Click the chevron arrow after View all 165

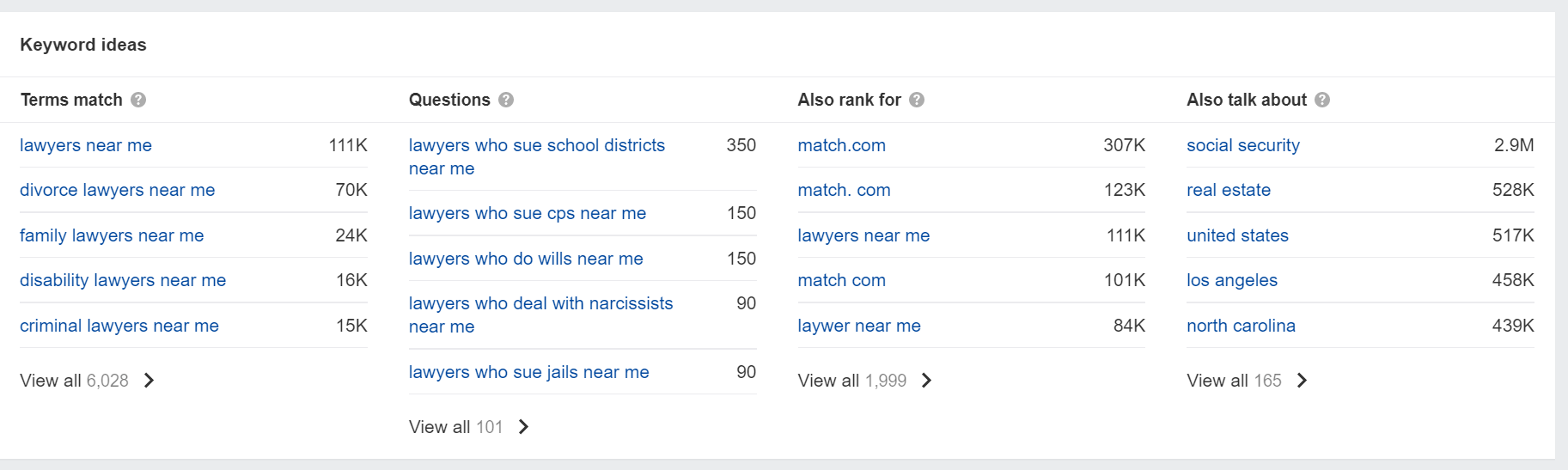pyautogui.click(x=1303, y=381)
